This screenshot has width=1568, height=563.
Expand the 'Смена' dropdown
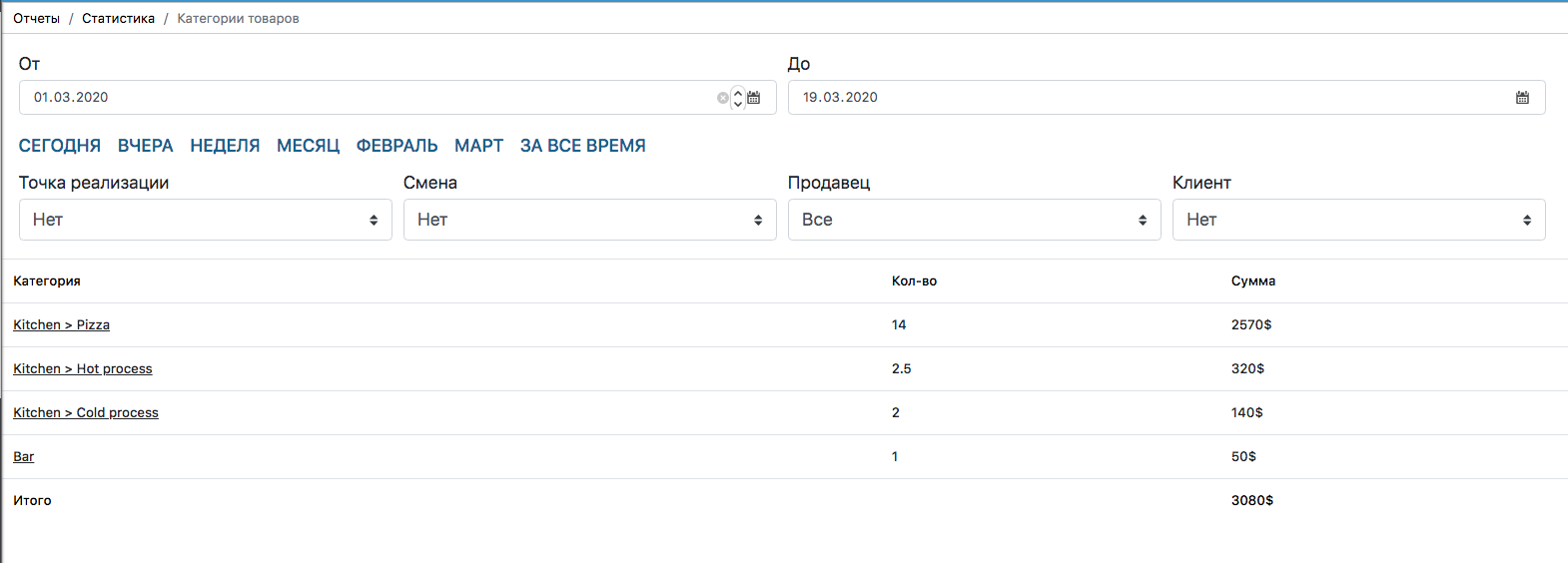pos(589,220)
